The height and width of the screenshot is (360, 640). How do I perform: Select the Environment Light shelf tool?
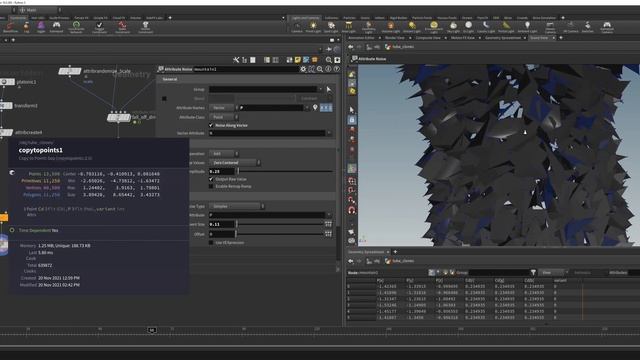pyautogui.click(x=433, y=27)
